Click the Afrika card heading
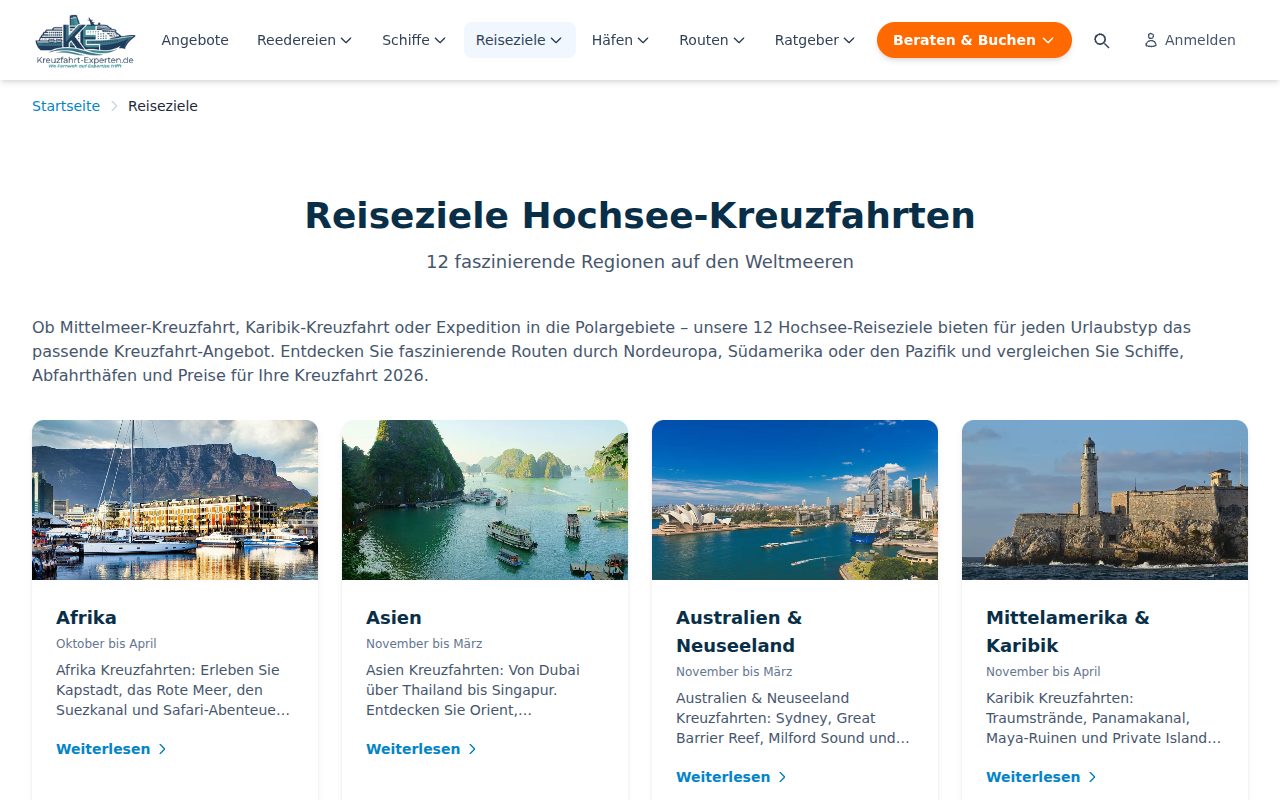The image size is (1280, 800). tap(86, 617)
